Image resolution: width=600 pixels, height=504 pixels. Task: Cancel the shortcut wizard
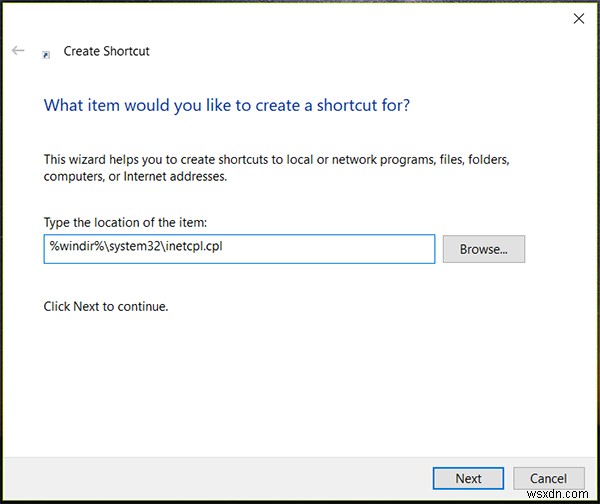point(548,478)
